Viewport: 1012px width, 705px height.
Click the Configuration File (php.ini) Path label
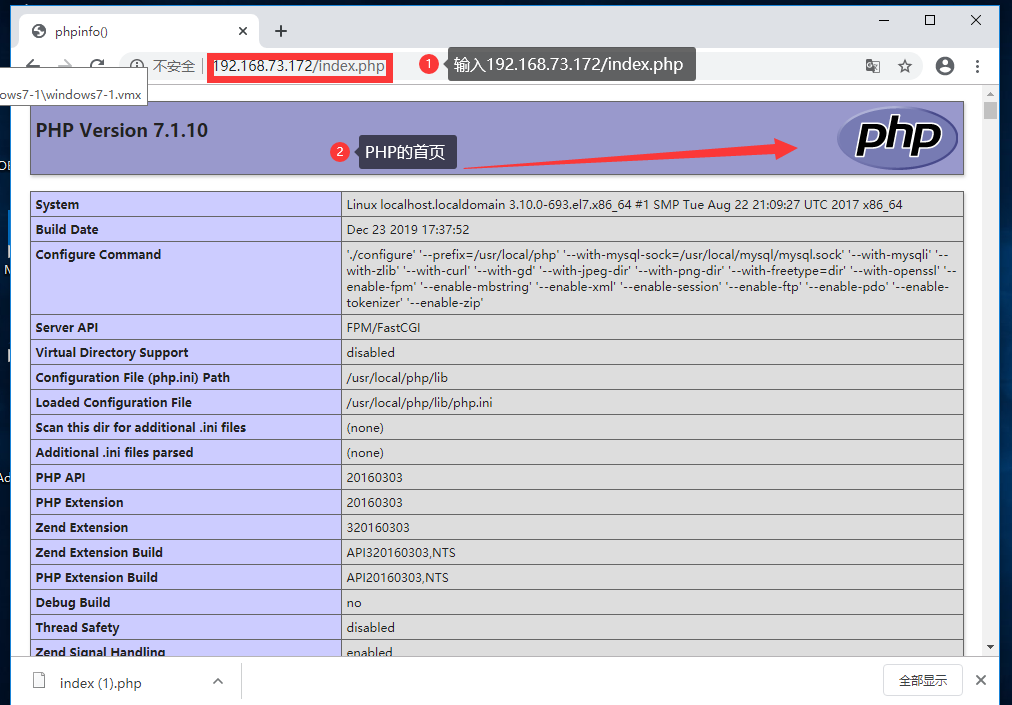pos(132,378)
